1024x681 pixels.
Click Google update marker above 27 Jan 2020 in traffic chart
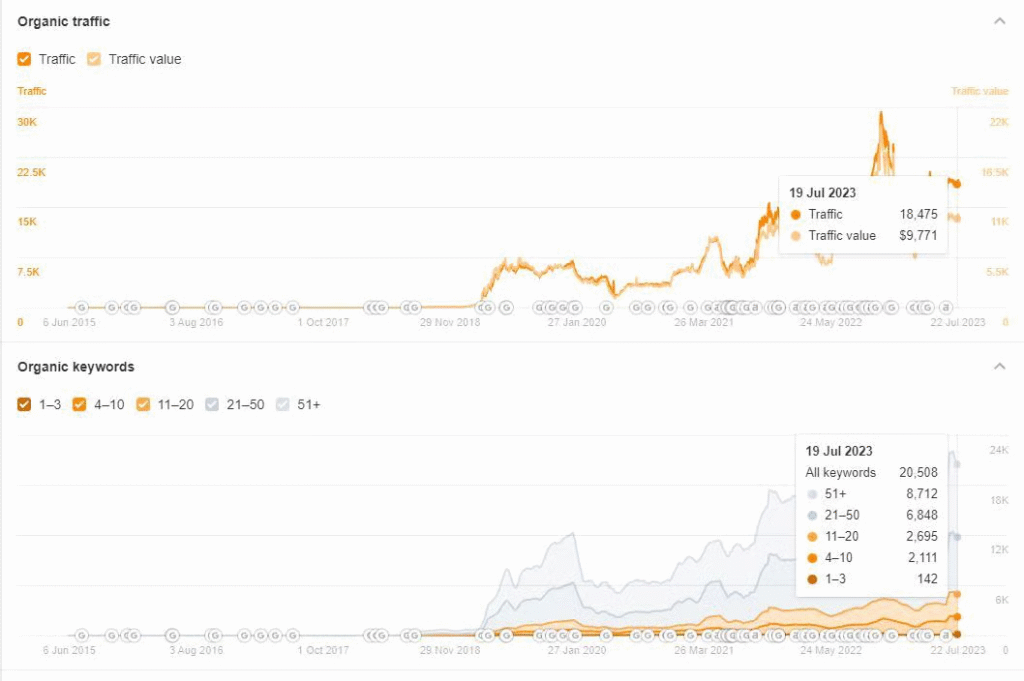575,308
